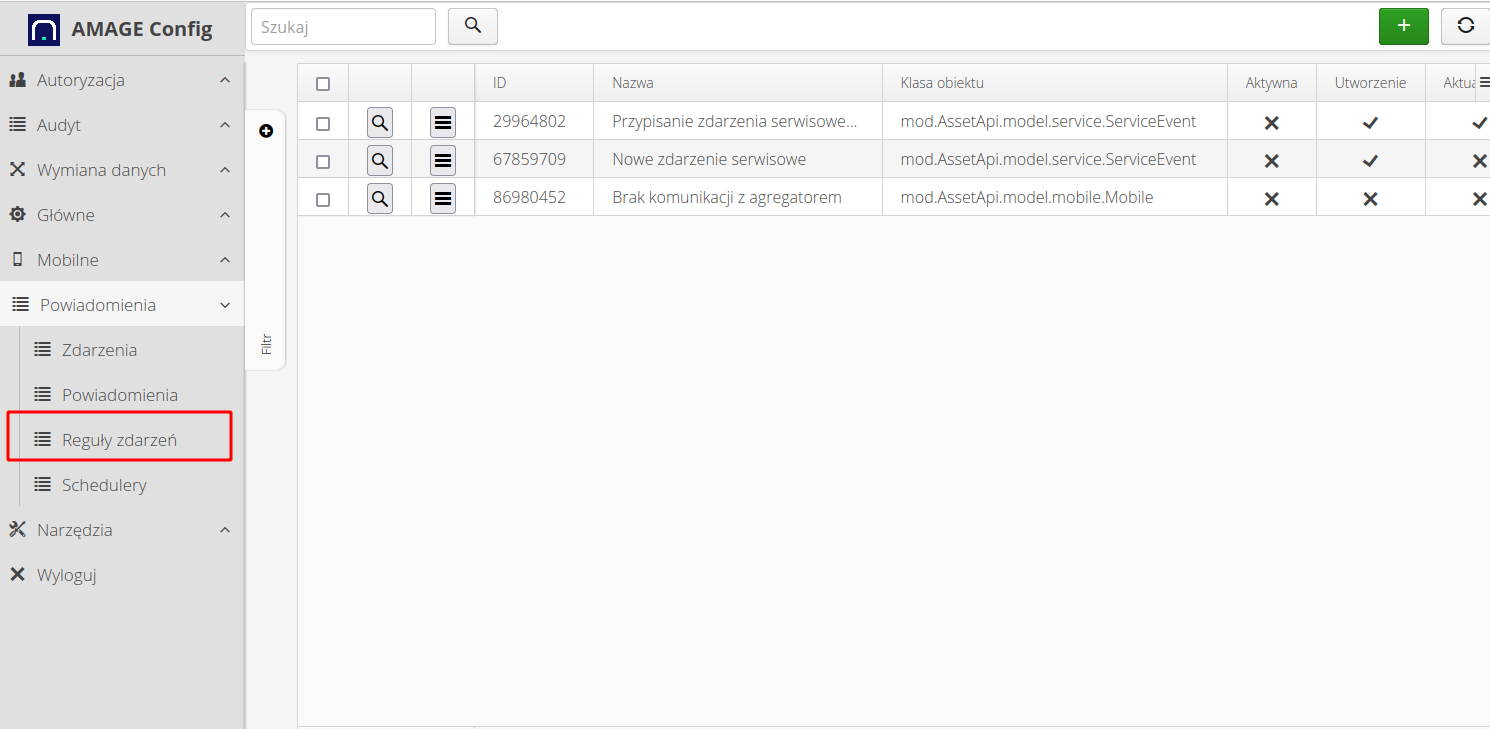Click the green add (+) button
The height and width of the screenshot is (729, 1490).
pos(1403,25)
